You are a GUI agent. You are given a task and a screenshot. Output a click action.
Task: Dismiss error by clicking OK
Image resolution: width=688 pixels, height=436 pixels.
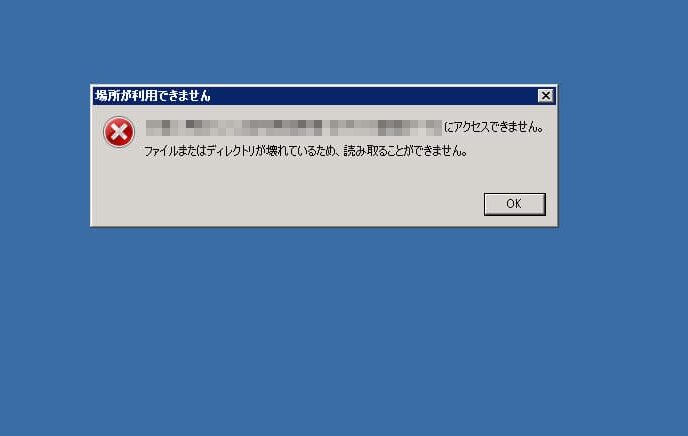(515, 204)
